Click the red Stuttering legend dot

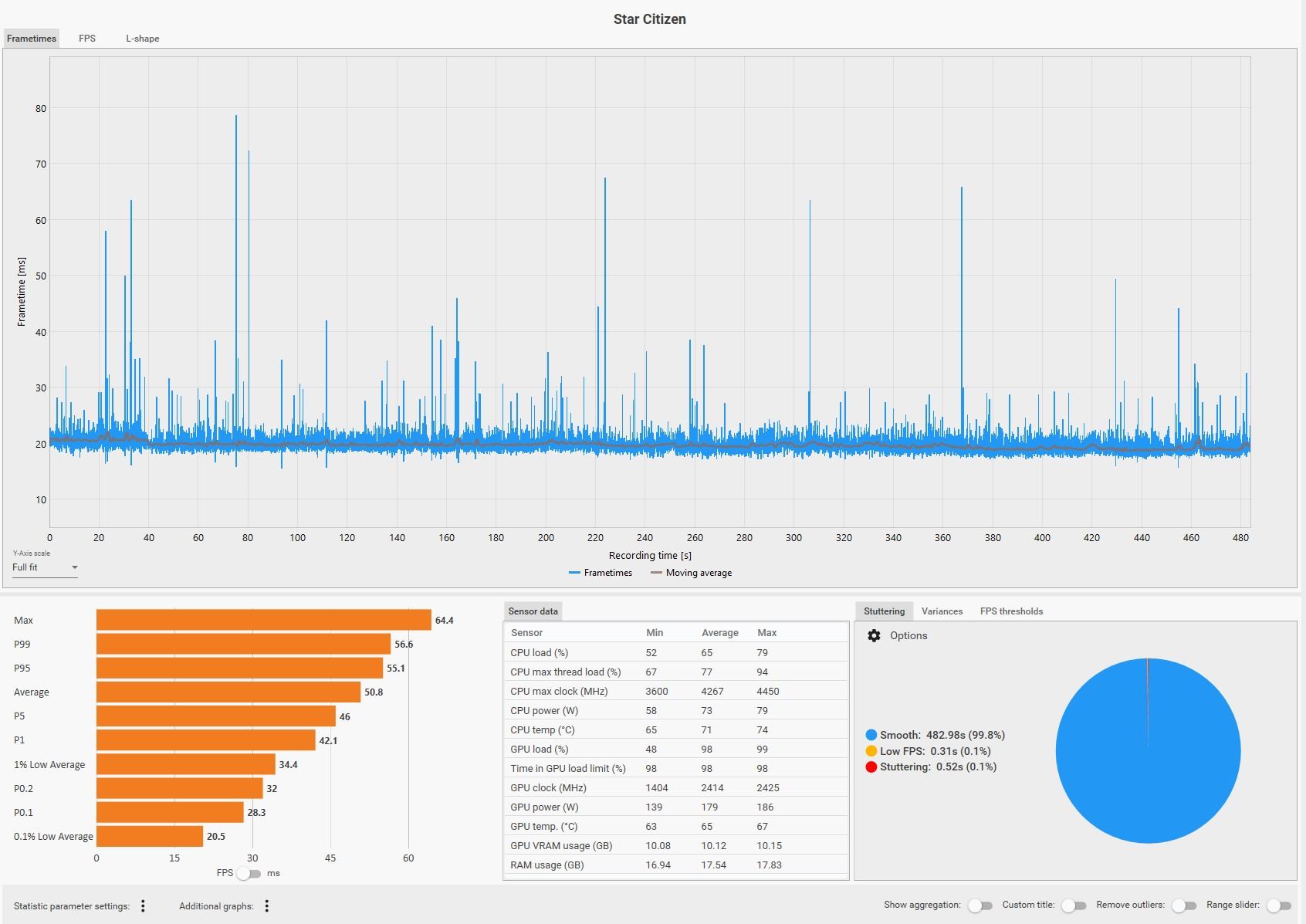coord(871,767)
